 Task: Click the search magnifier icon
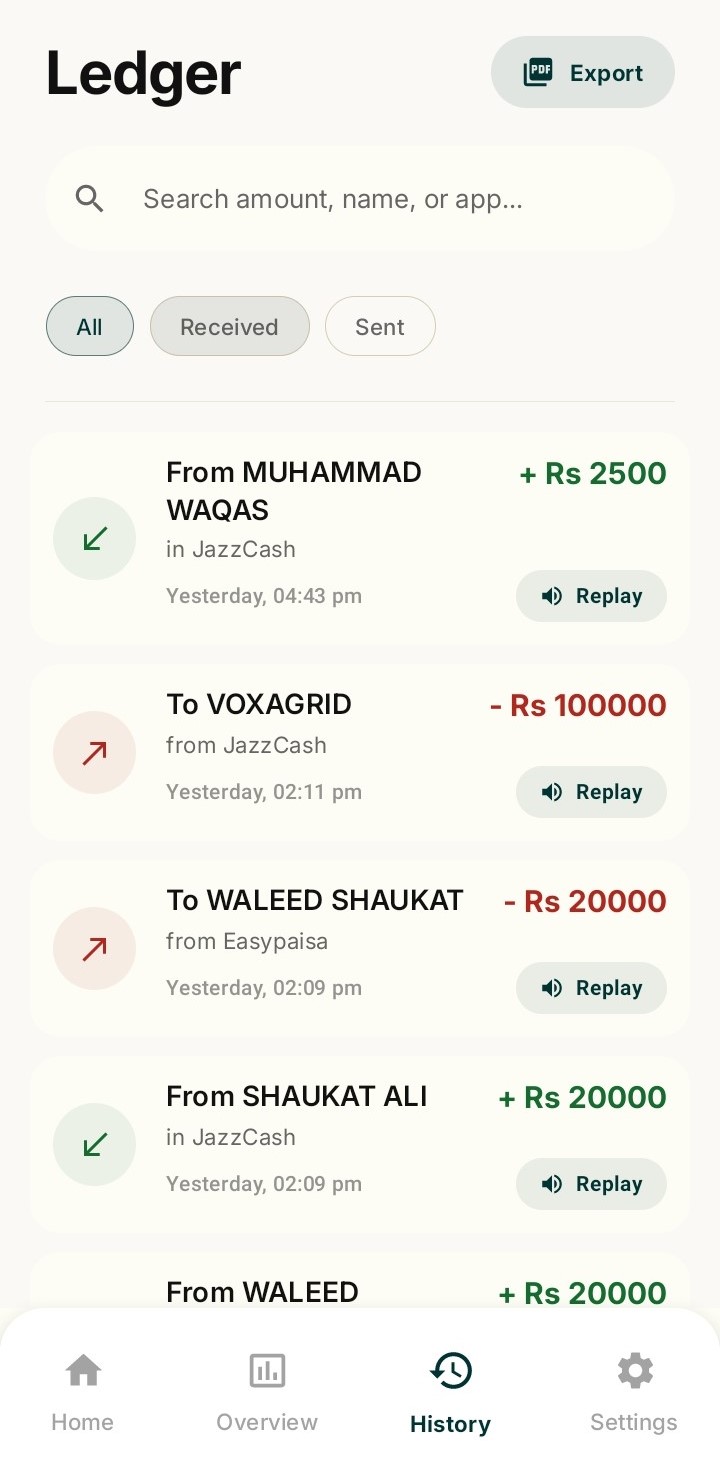pos(90,199)
